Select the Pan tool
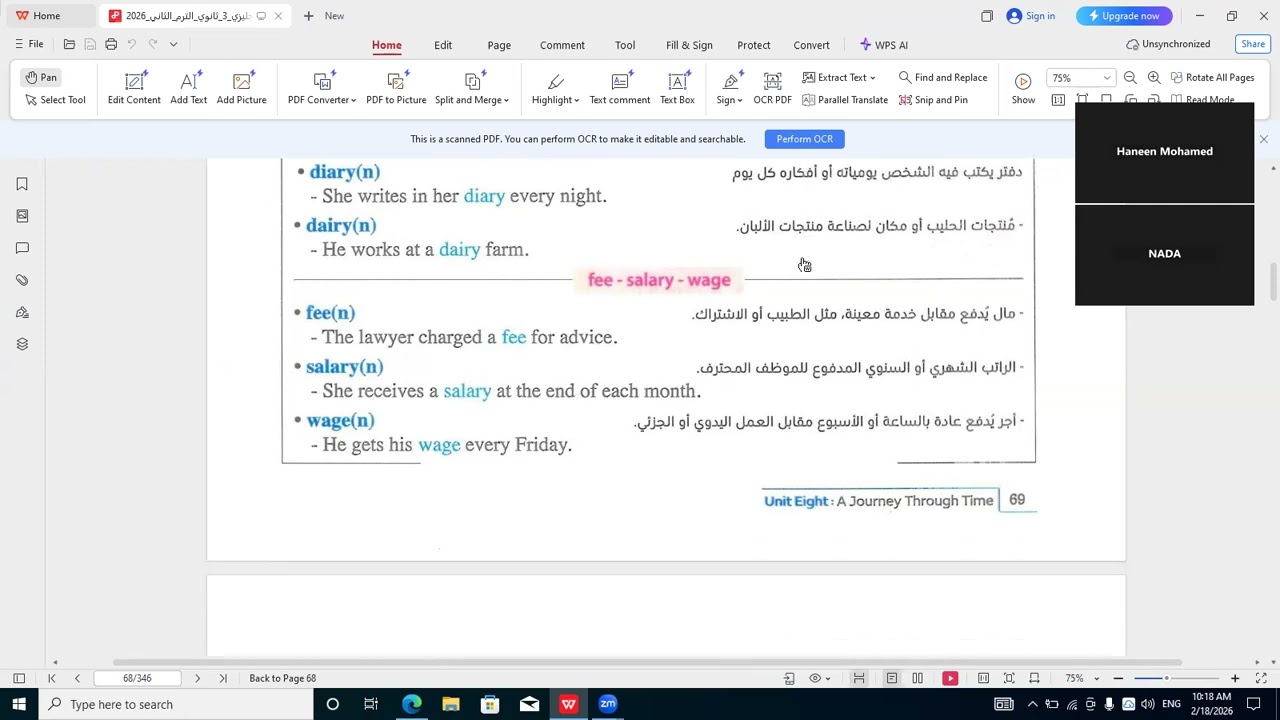 [x=41, y=77]
